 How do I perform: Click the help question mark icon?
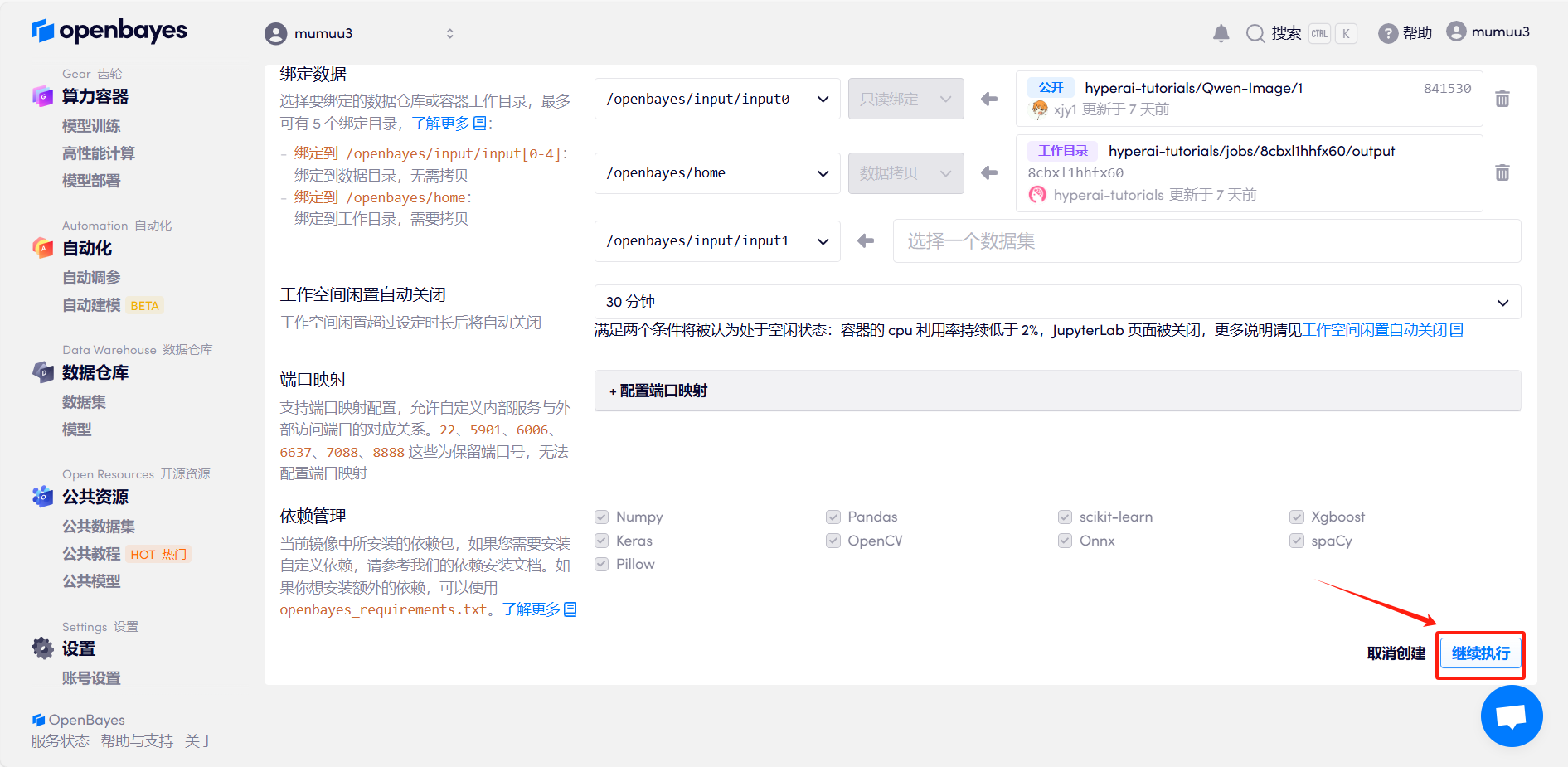1387,33
